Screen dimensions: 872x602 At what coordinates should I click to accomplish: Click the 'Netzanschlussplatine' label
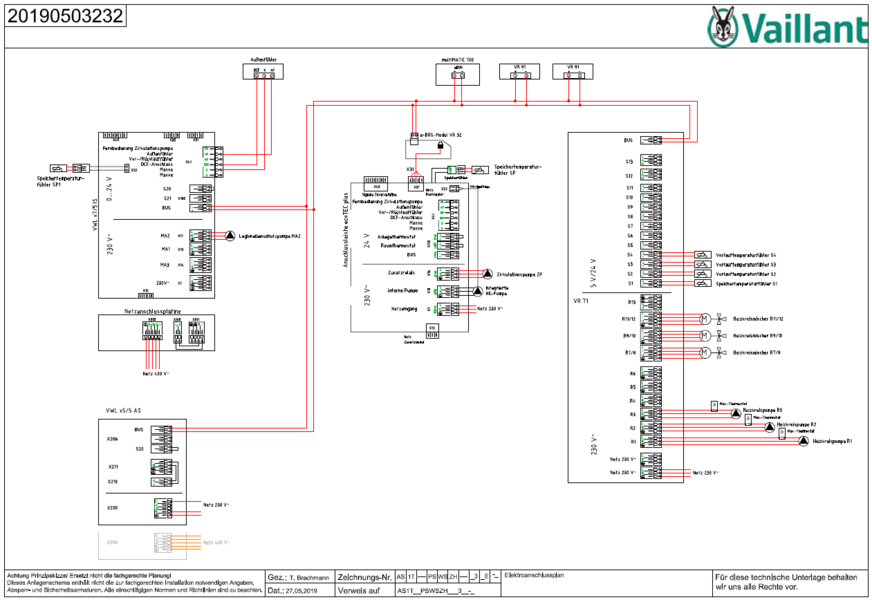pos(152,312)
